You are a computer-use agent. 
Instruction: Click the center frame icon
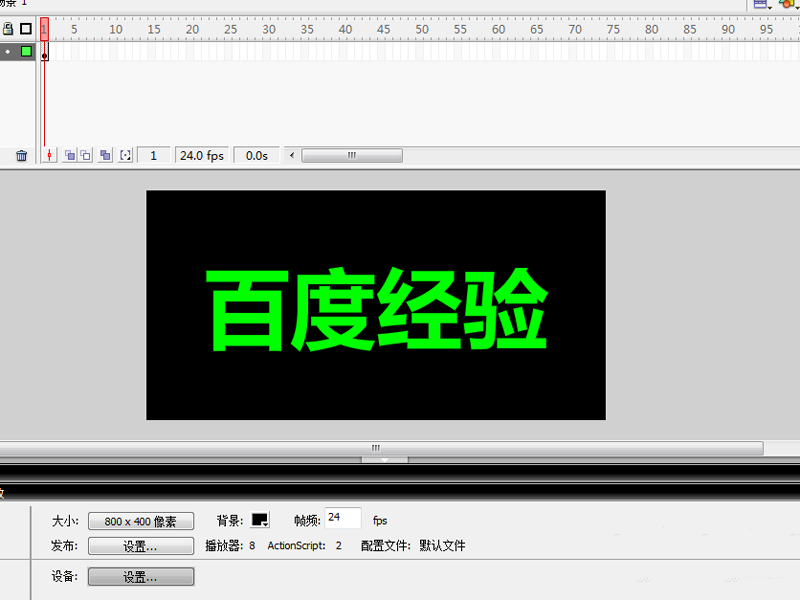tap(49, 156)
